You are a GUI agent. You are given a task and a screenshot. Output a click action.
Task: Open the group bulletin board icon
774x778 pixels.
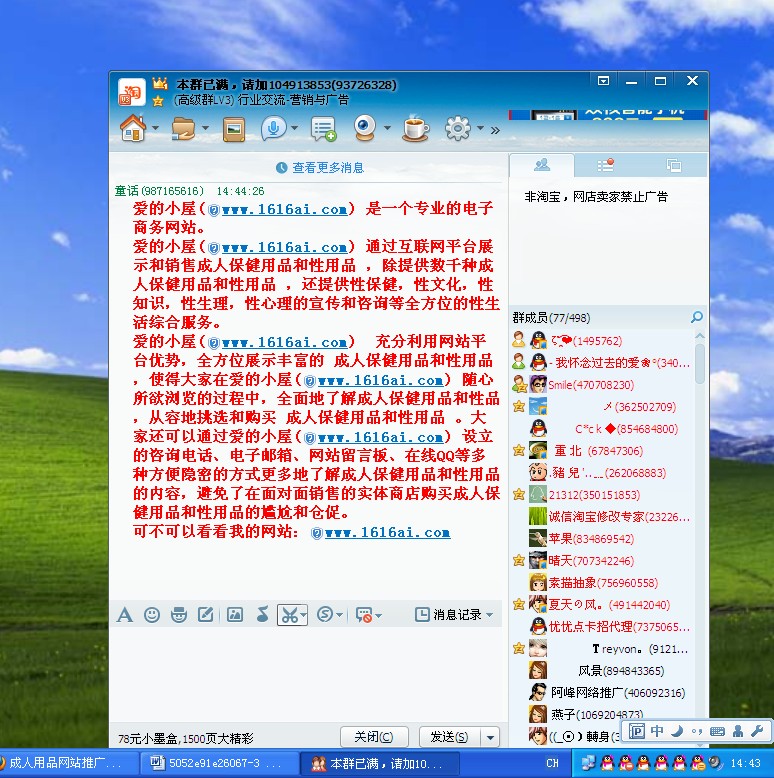(323, 129)
